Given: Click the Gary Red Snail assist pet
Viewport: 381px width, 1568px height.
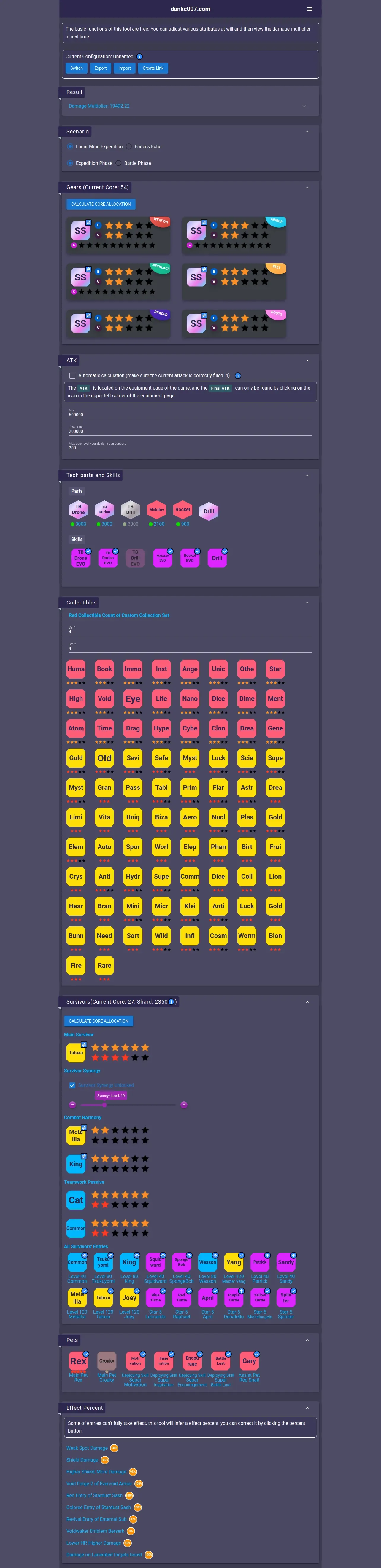Looking at the screenshot, I should [249, 1361].
